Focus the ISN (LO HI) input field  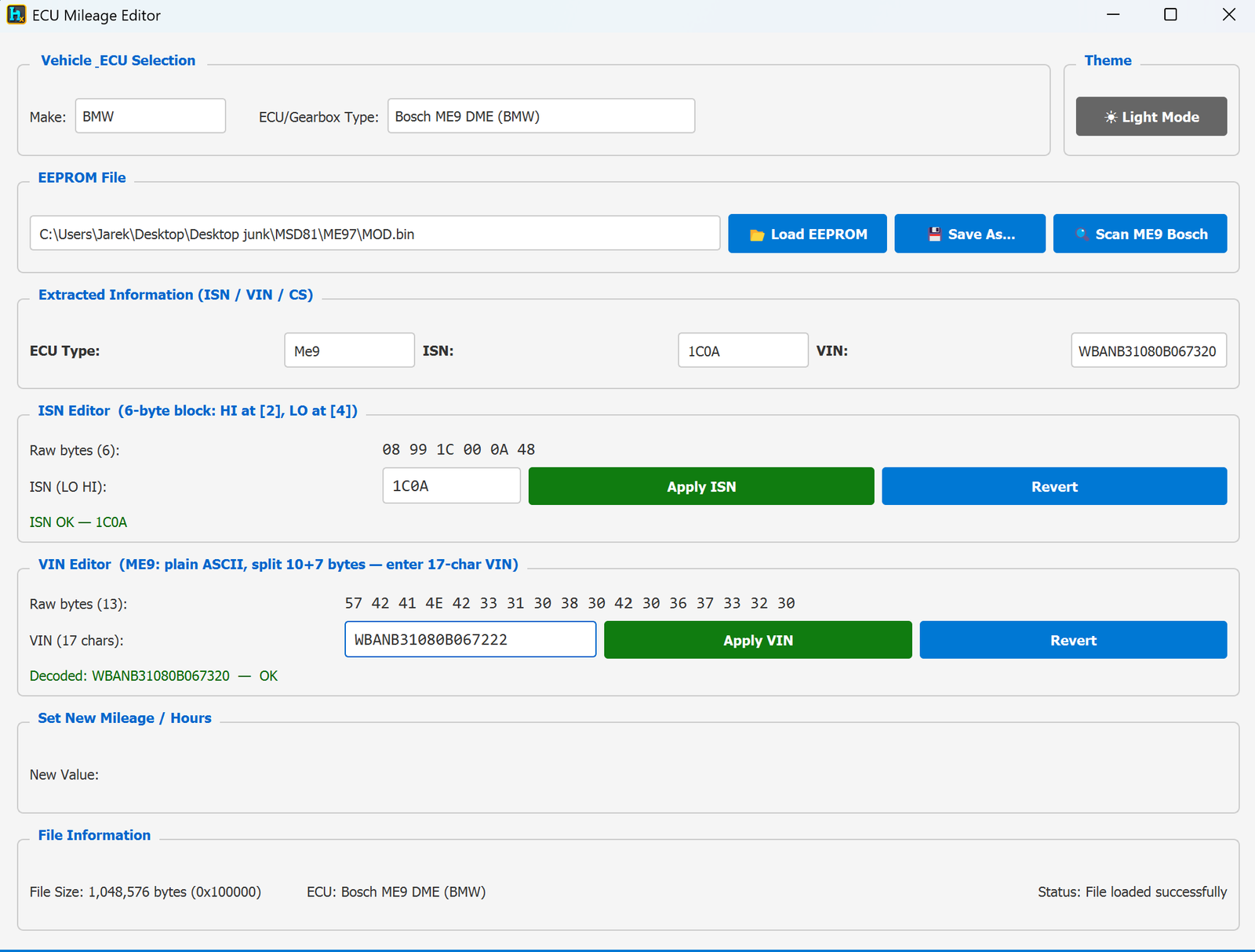[451, 485]
